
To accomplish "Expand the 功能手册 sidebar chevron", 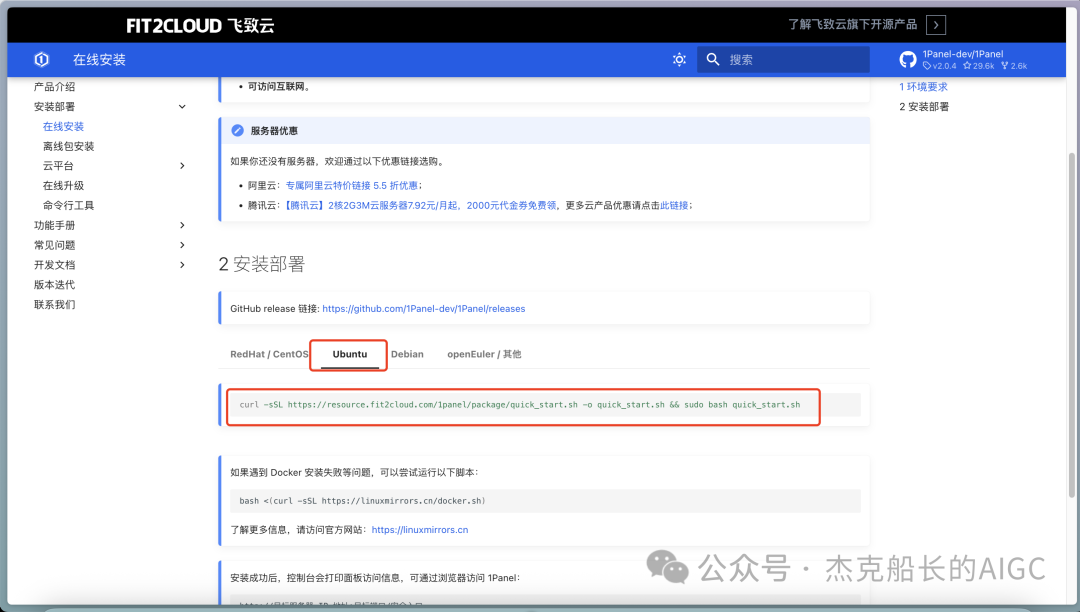I will pyautogui.click(x=182, y=225).
